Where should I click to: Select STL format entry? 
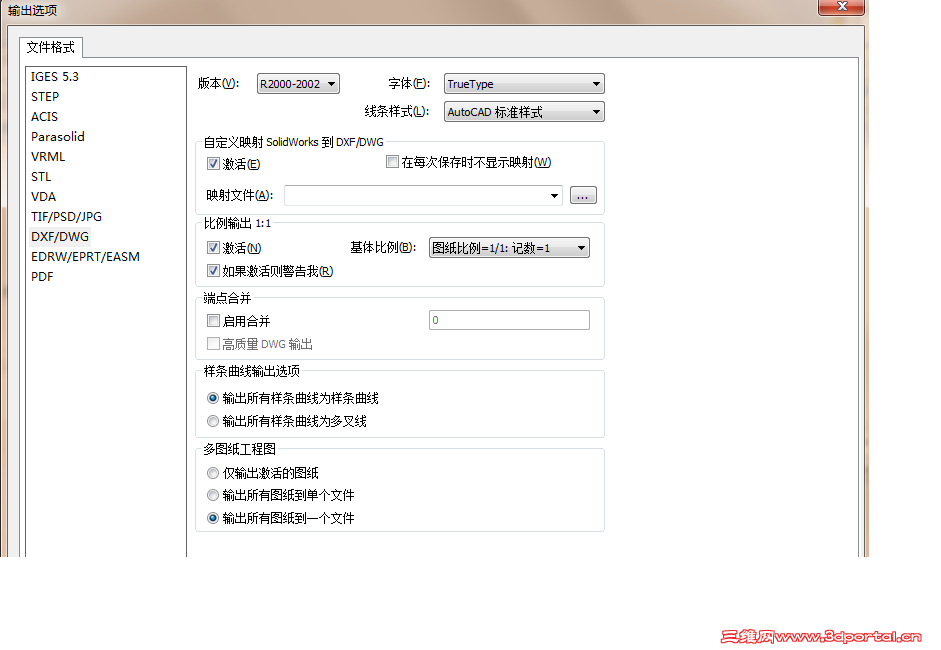click(41, 176)
